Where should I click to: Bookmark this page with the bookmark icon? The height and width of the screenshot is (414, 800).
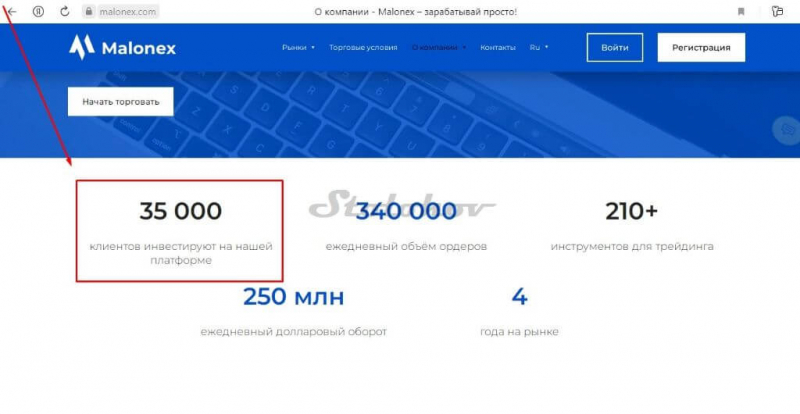point(741,11)
